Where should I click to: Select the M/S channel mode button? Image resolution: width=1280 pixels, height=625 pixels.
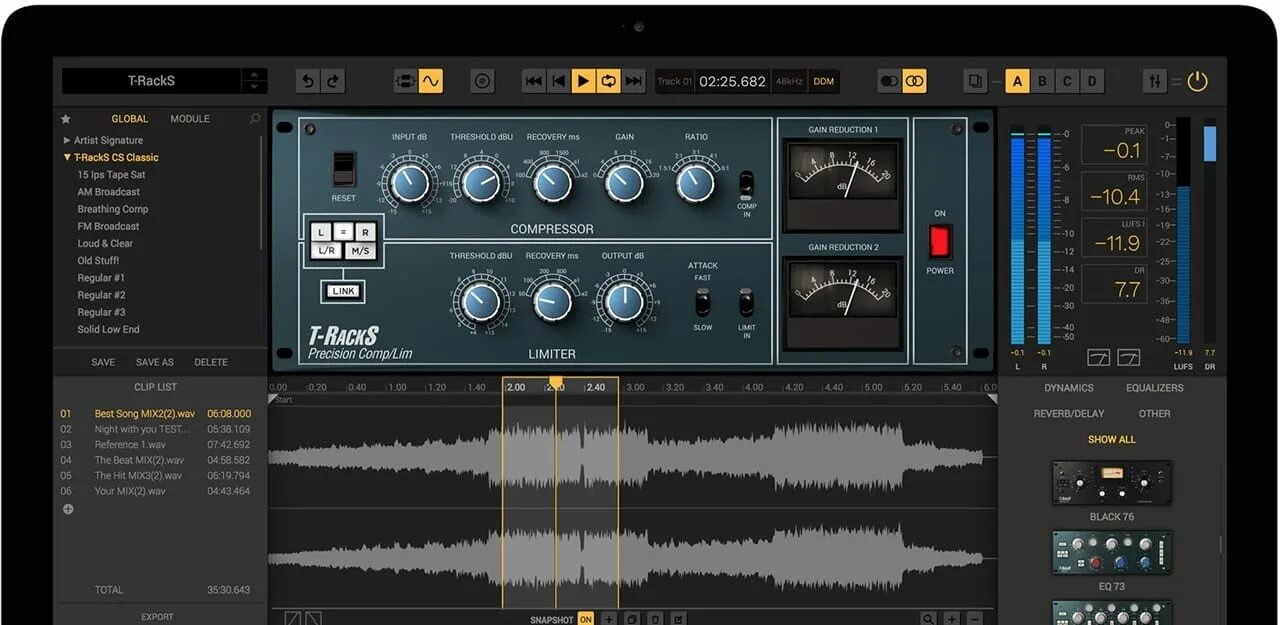[x=360, y=251]
